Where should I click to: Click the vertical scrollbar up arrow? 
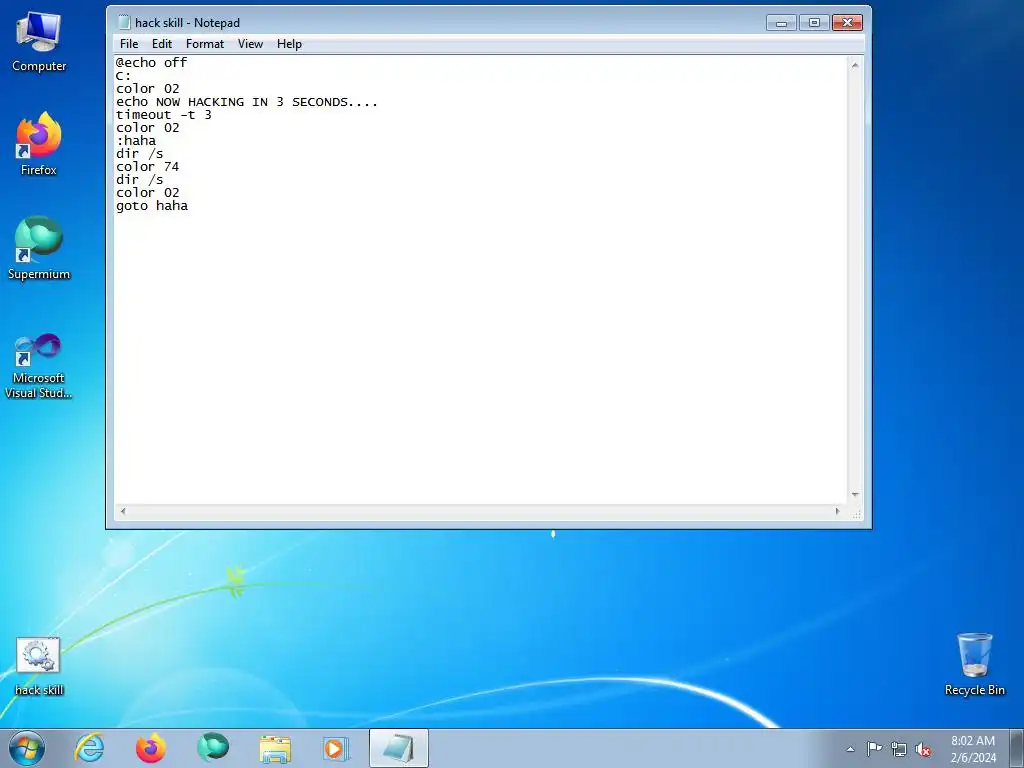855,65
